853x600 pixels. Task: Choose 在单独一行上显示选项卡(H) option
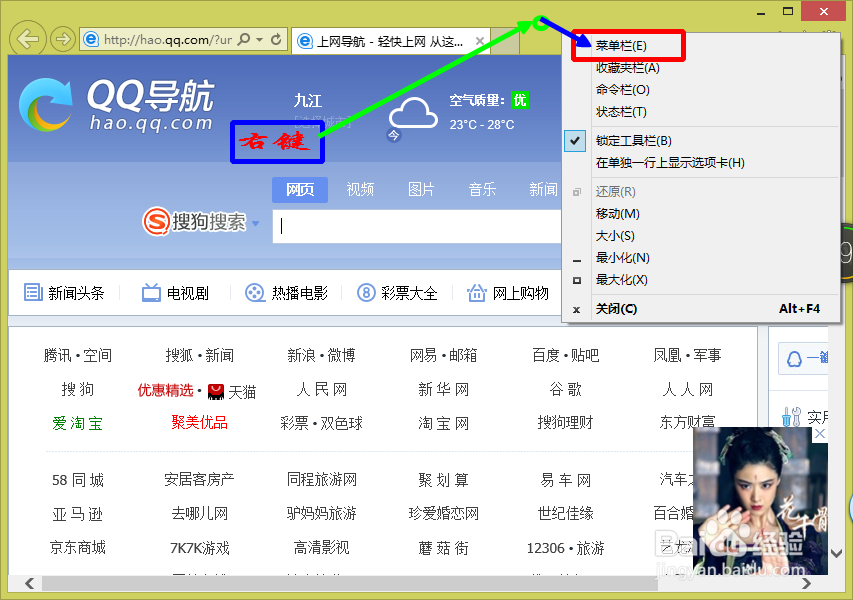[x=670, y=163]
